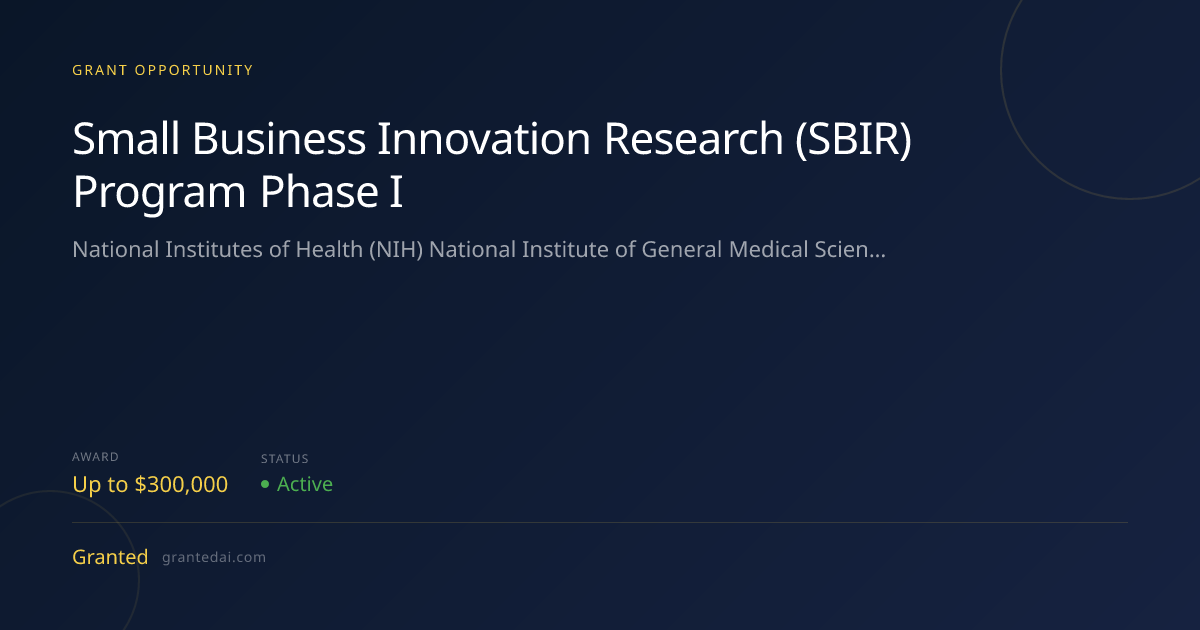The height and width of the screenshot is (630, 1200).
Task: Select the 'Small Business Innovation Research (SBIR)' title
Action: (492, 140)
